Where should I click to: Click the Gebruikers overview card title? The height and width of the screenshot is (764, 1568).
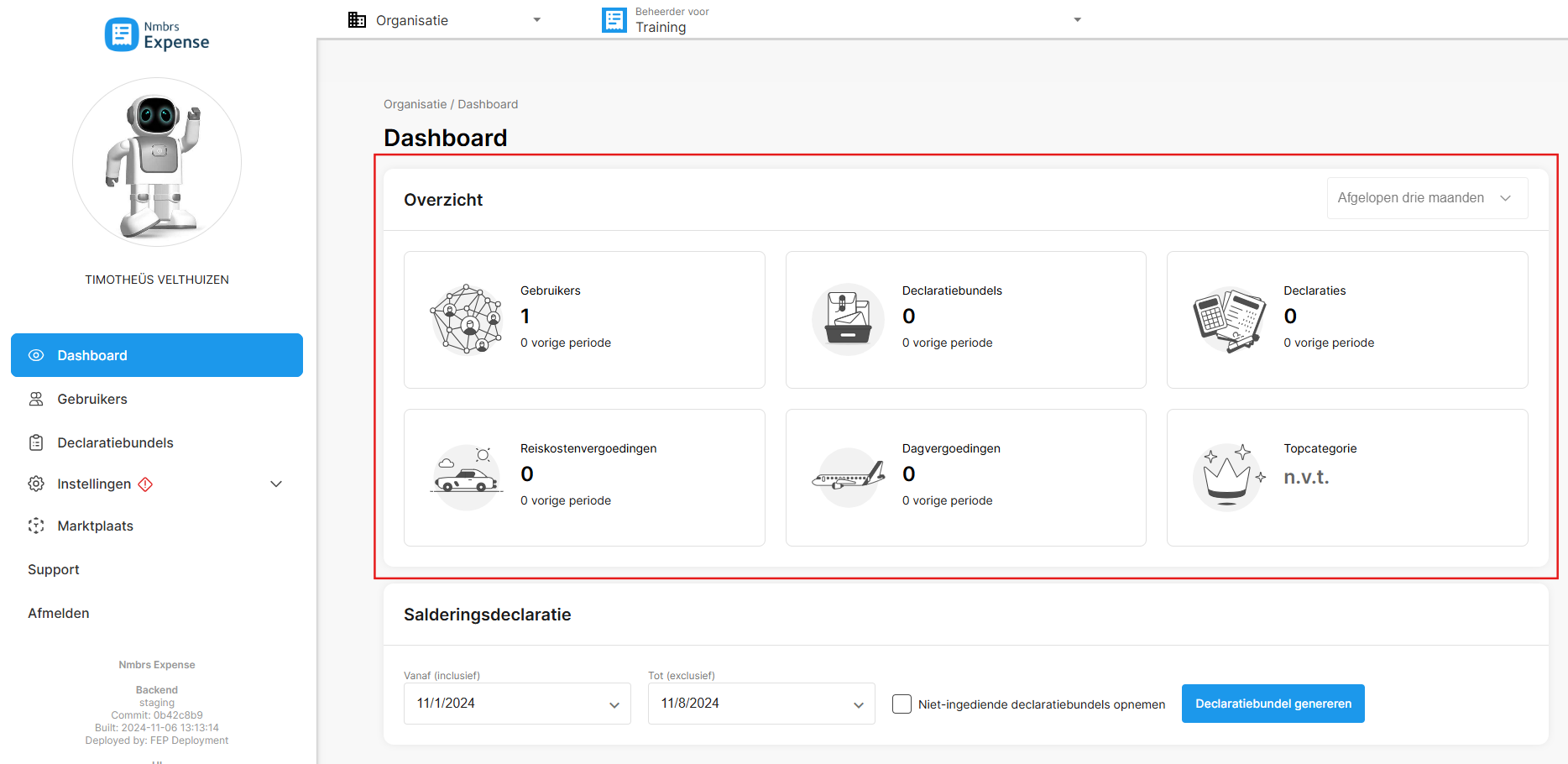(551, 290)
